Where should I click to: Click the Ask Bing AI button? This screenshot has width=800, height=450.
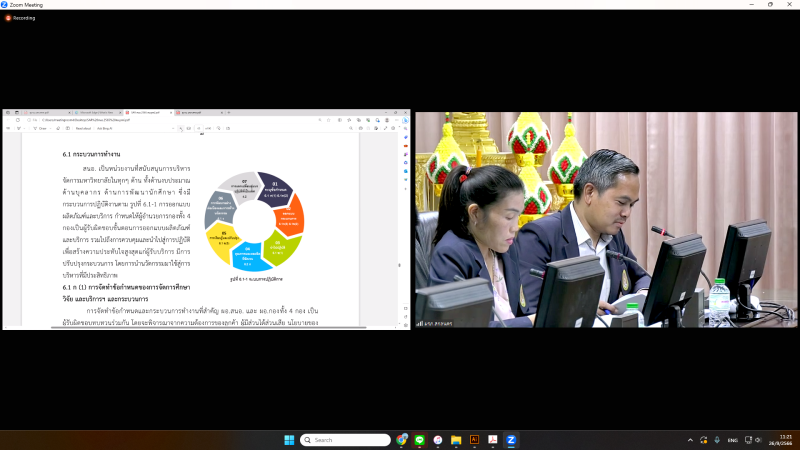click(x=102, y=128)
